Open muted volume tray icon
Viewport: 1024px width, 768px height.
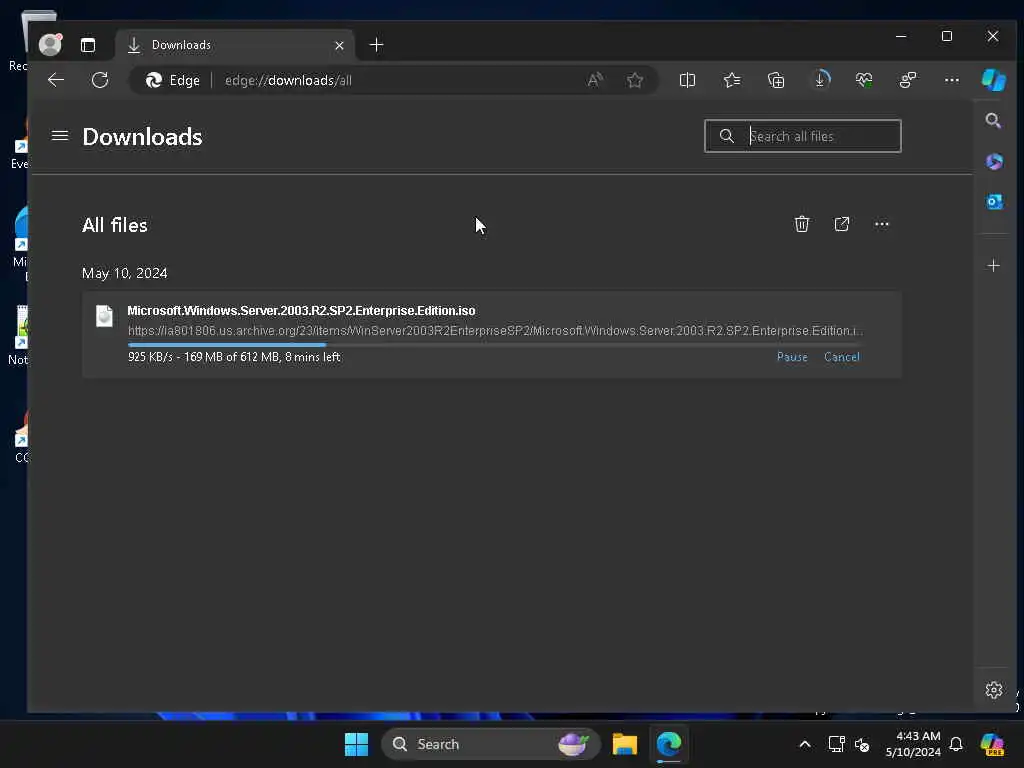[x=862, y=744]
